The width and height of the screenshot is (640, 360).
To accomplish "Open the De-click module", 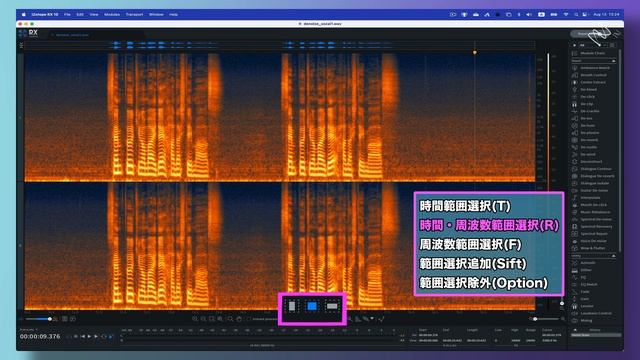I will pos(587,97).
